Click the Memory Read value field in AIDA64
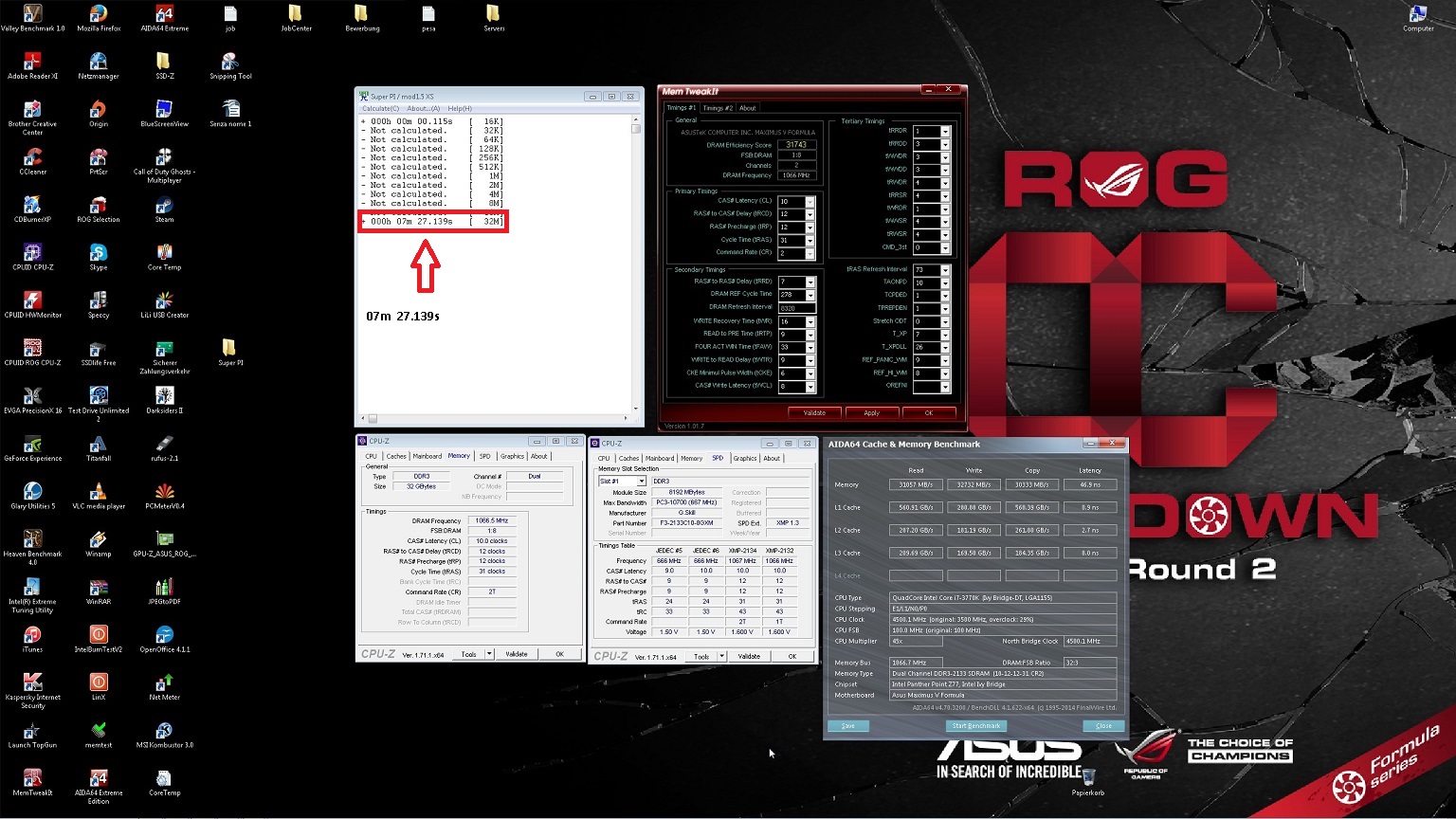The image size is (1456, 819). pyautogui.click(x=916, y=484)
